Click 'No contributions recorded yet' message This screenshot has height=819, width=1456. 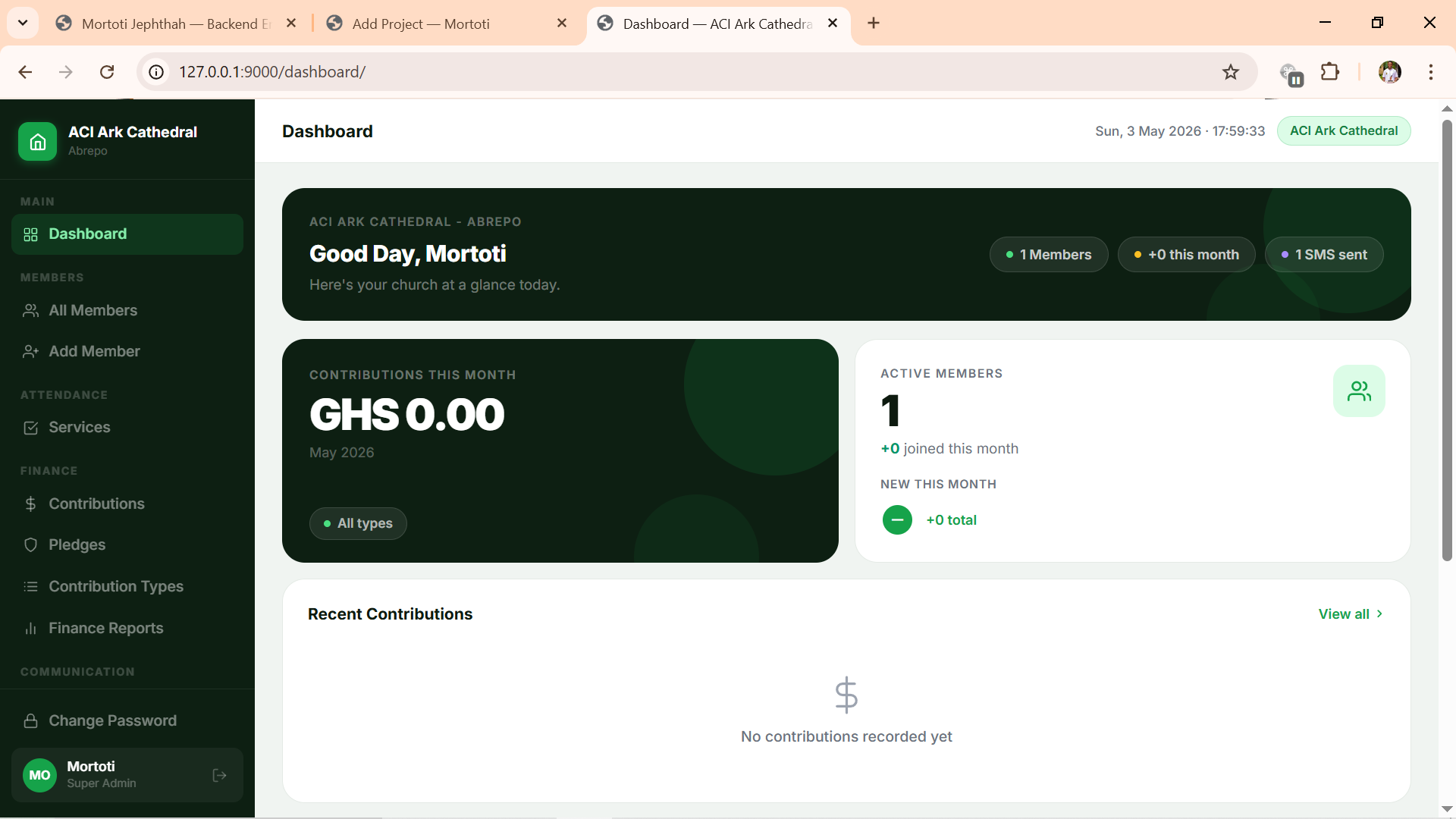pyautogui.click(x=846, y=737)
